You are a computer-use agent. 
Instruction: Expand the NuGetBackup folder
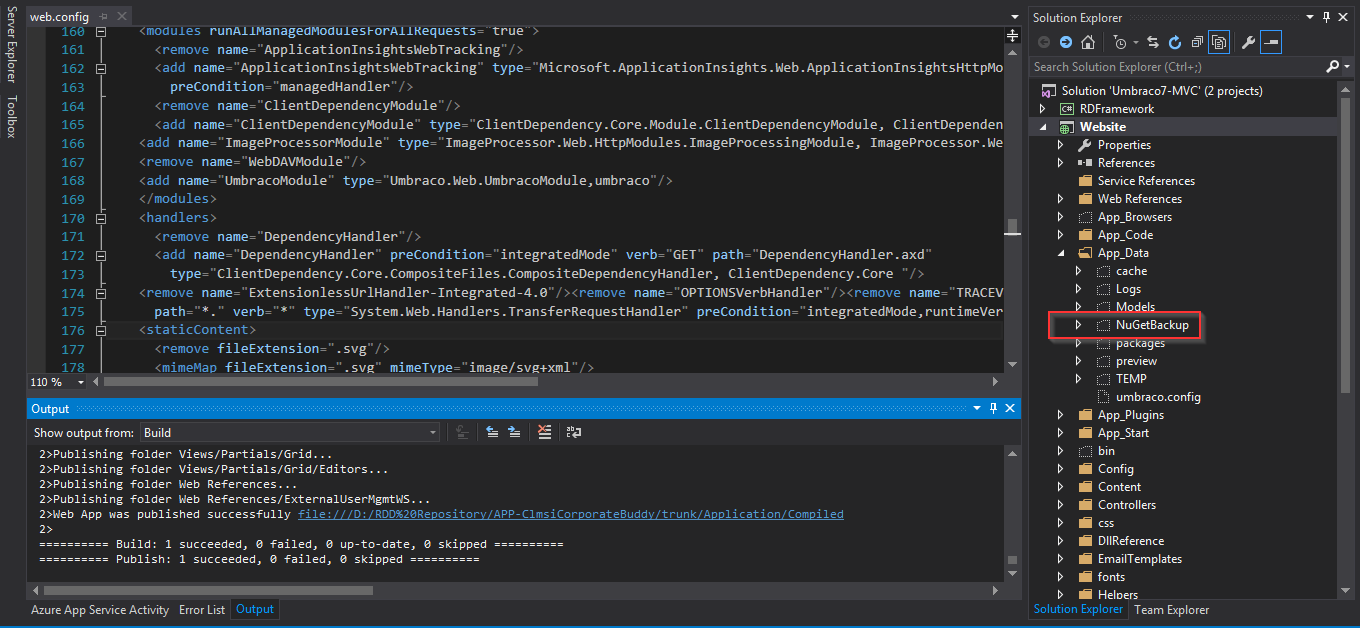tap(1079, 325)
